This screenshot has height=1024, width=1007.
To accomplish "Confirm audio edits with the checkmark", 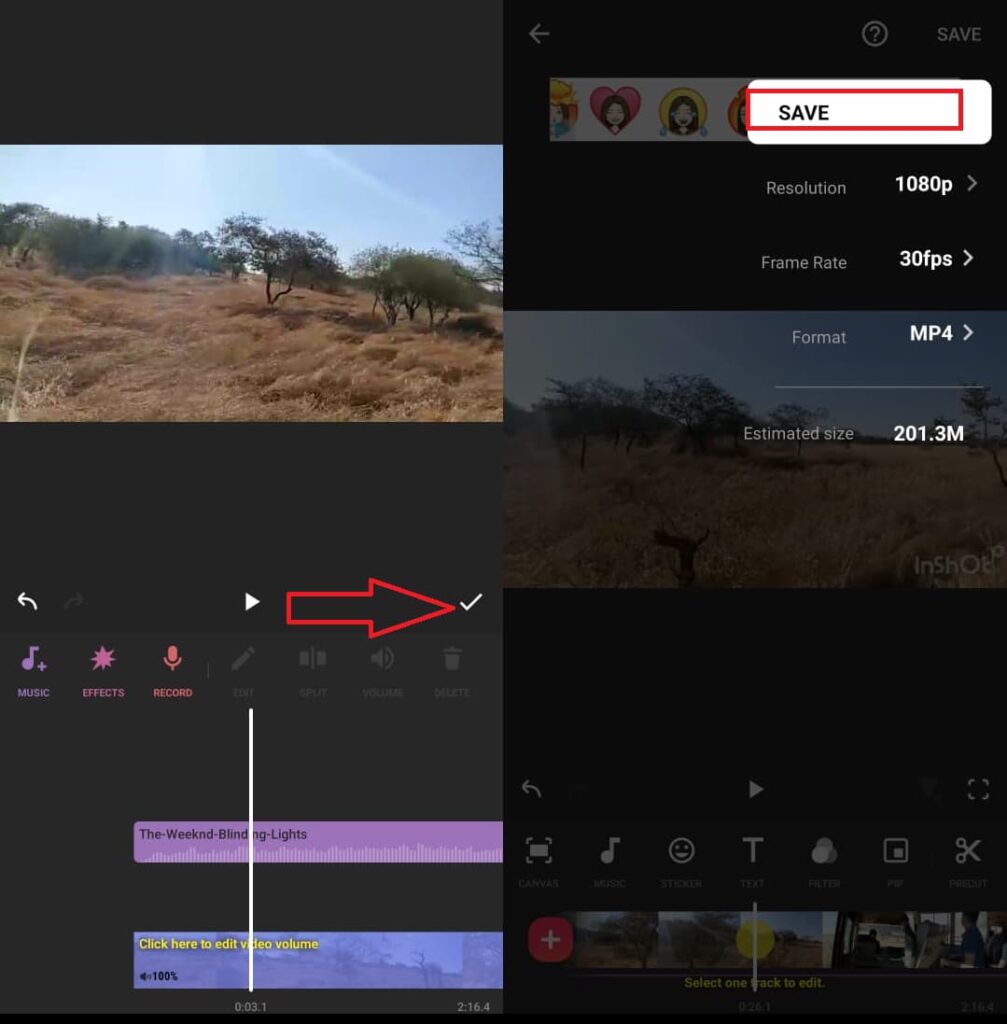I will (x=470, y=602).
